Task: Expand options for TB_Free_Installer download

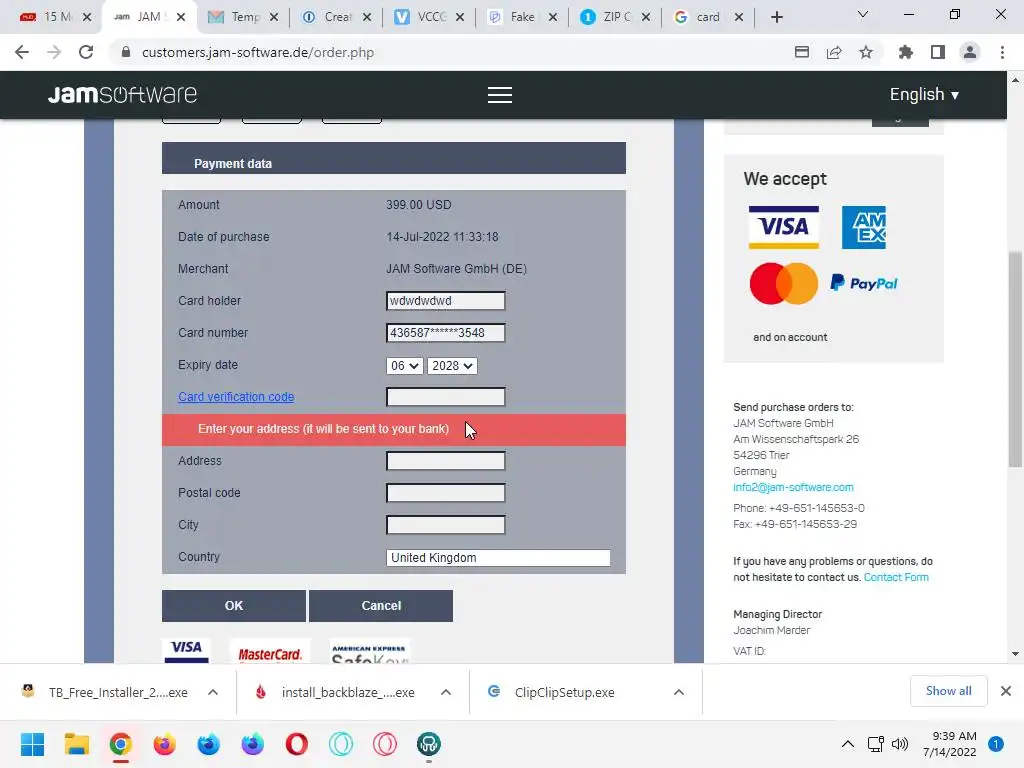Action: click(213, 692)
